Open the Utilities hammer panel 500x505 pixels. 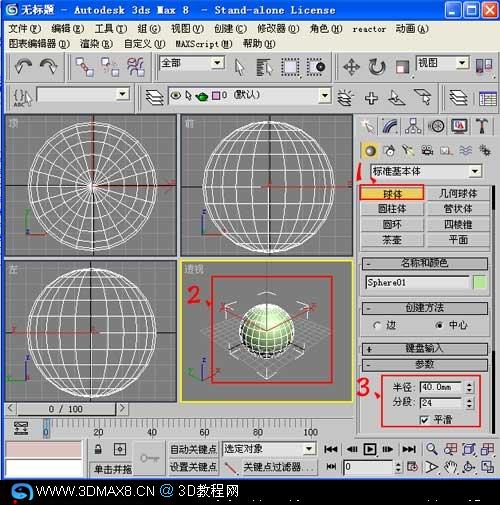click(482, 126)
